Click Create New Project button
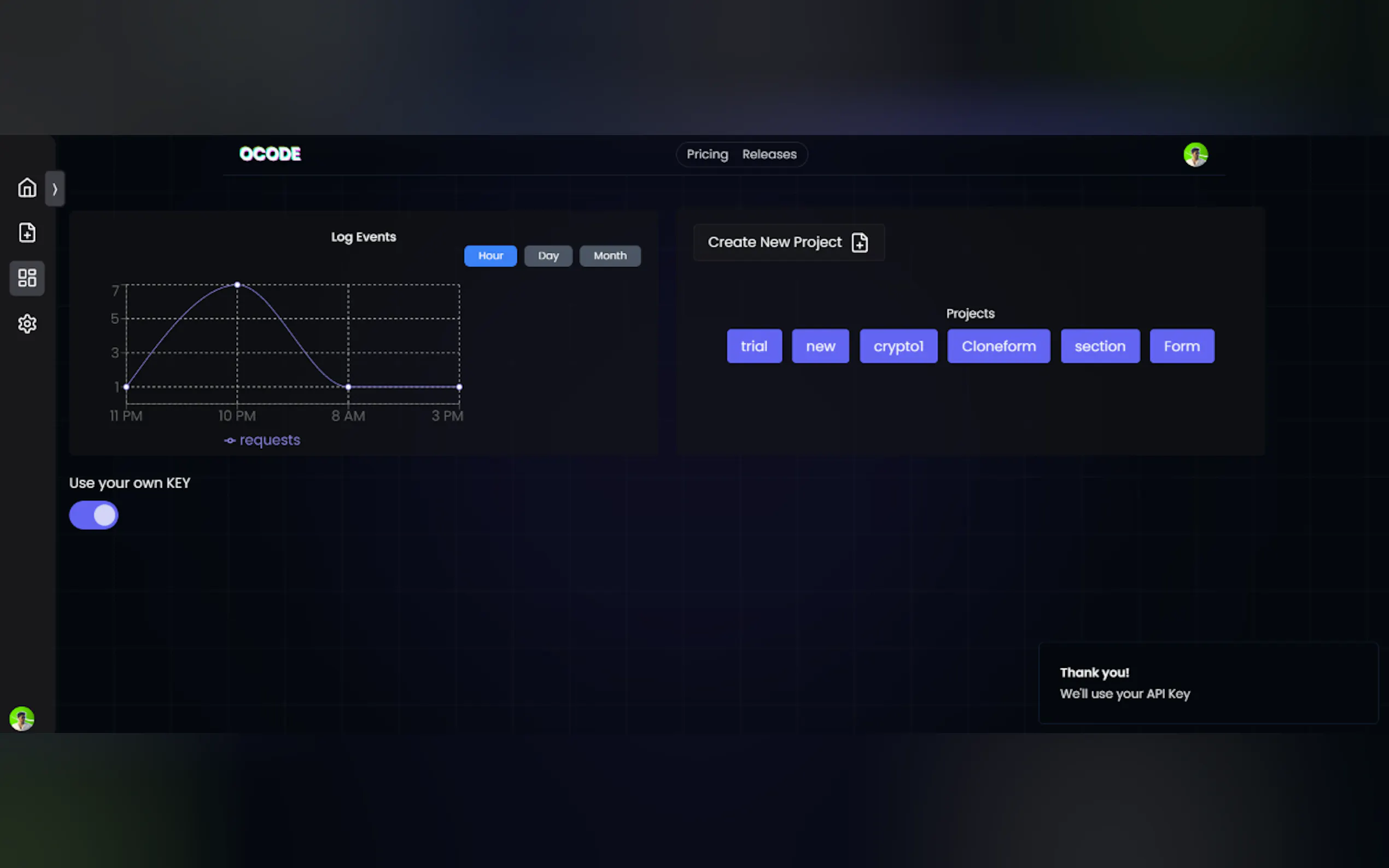This screenshot has height=868, width=1389. point(789,242)
